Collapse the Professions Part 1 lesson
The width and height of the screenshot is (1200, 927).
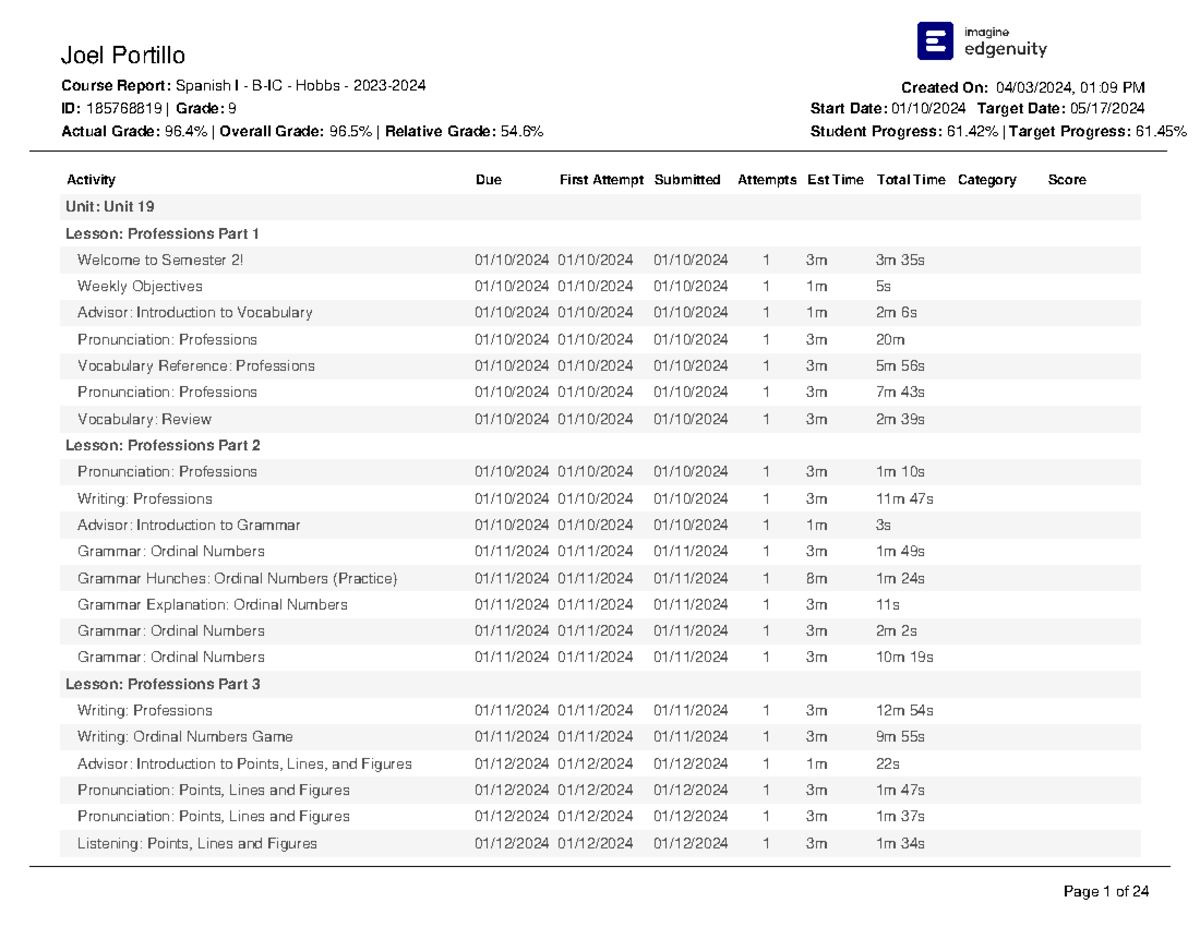click(x=163, y=233)
